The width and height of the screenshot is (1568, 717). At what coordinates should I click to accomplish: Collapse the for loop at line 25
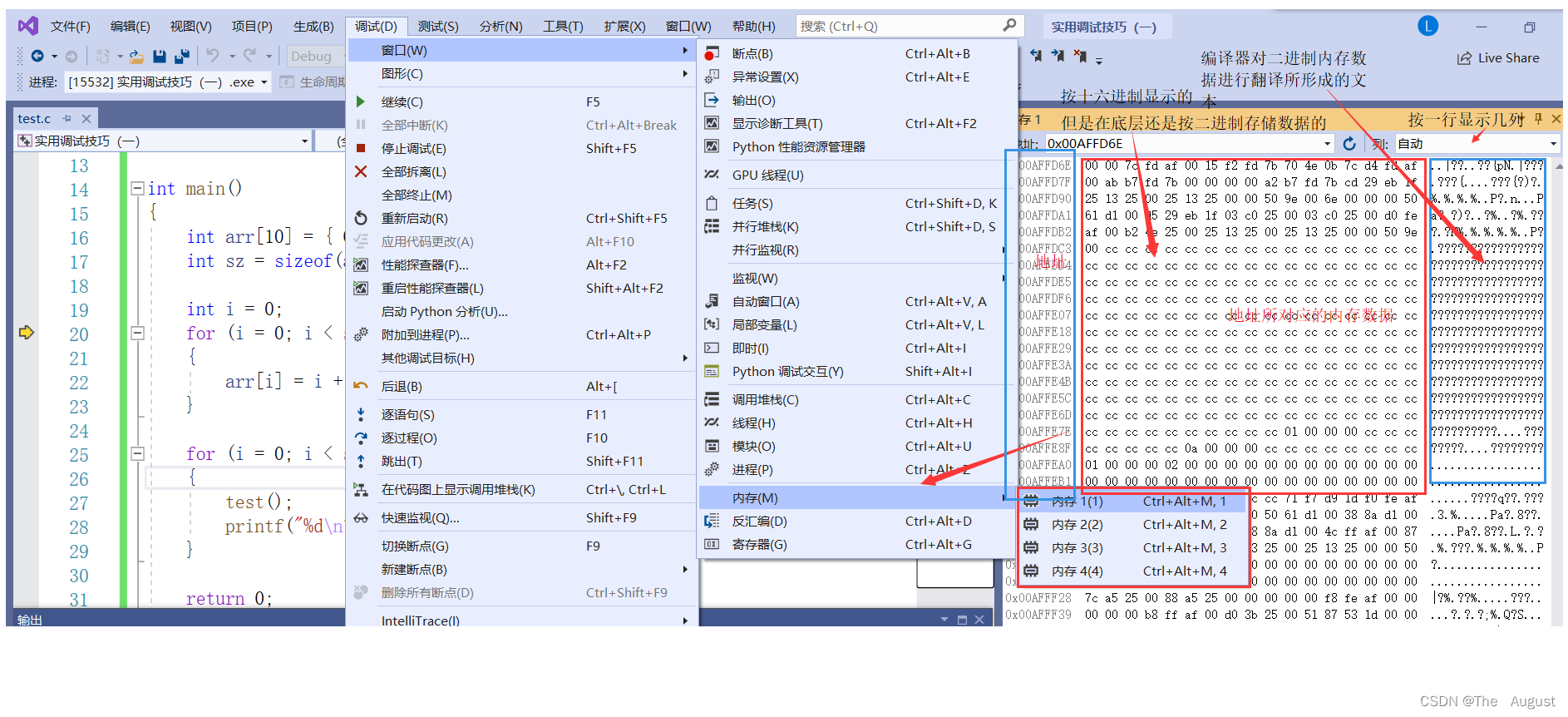click(137, 454)
